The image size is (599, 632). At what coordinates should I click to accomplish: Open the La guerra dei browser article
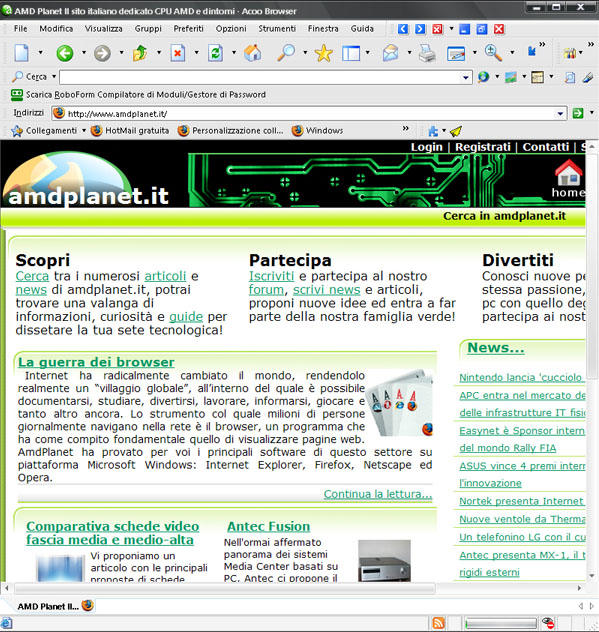point(96,362)
